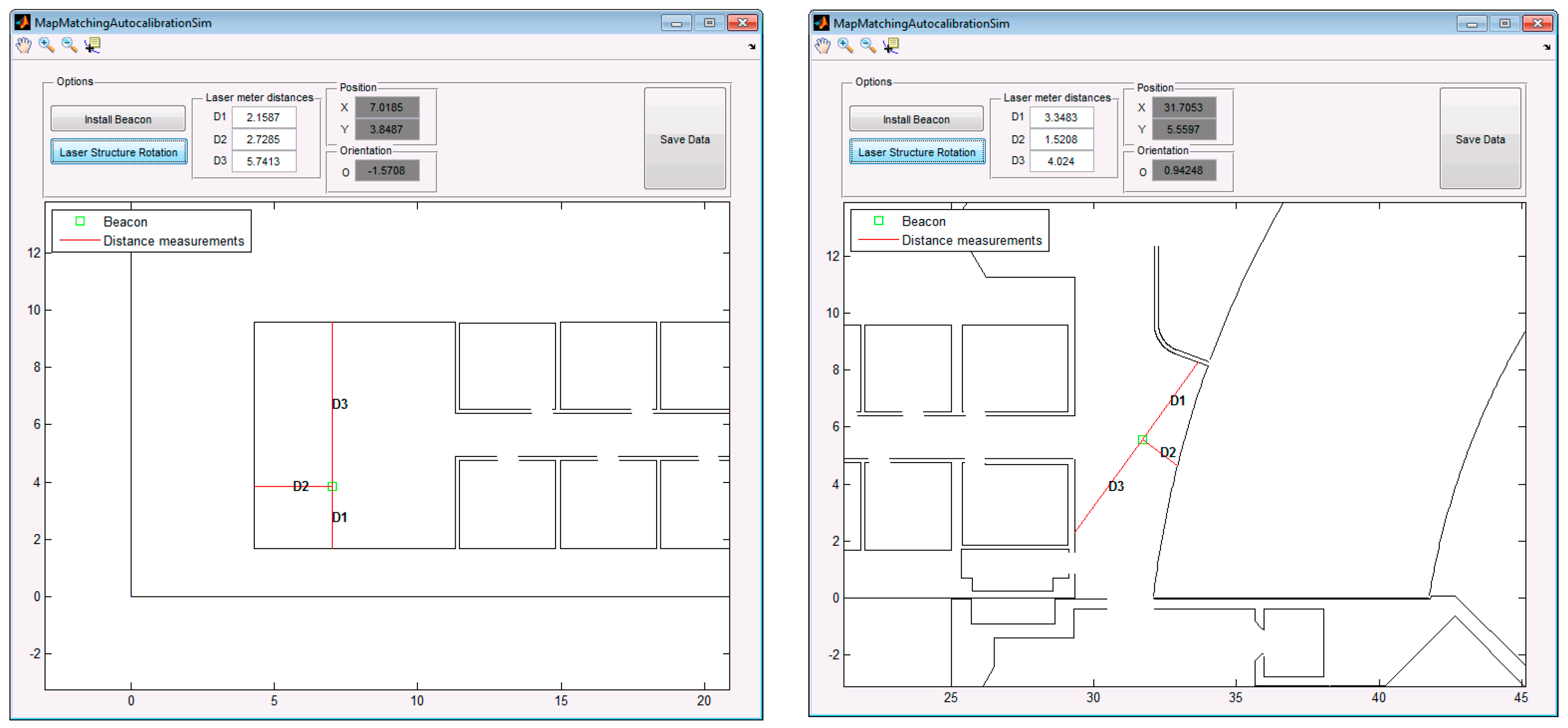Click D1 distance field showing 2.1587
The image size is (1568, 728).
[264, 117]
